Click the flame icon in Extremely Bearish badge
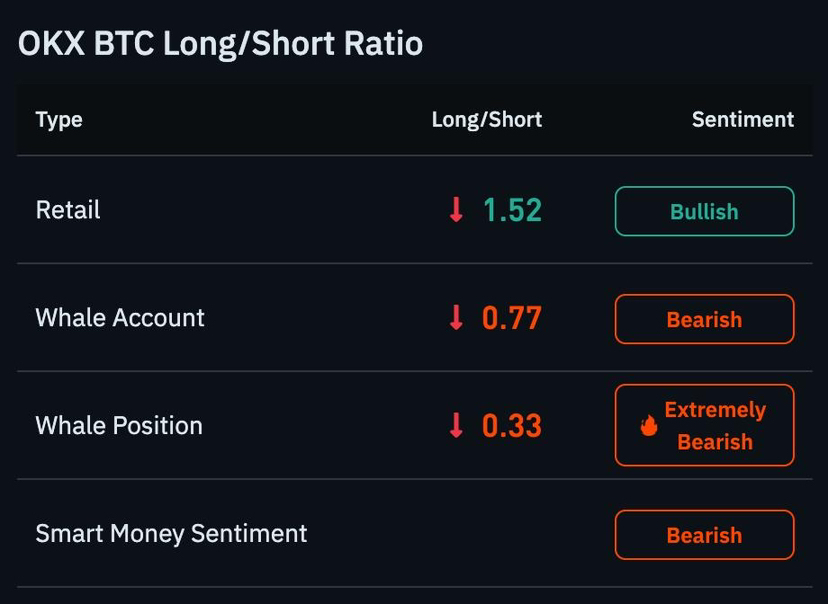This screenshot has height=604, width=828. 649,425
